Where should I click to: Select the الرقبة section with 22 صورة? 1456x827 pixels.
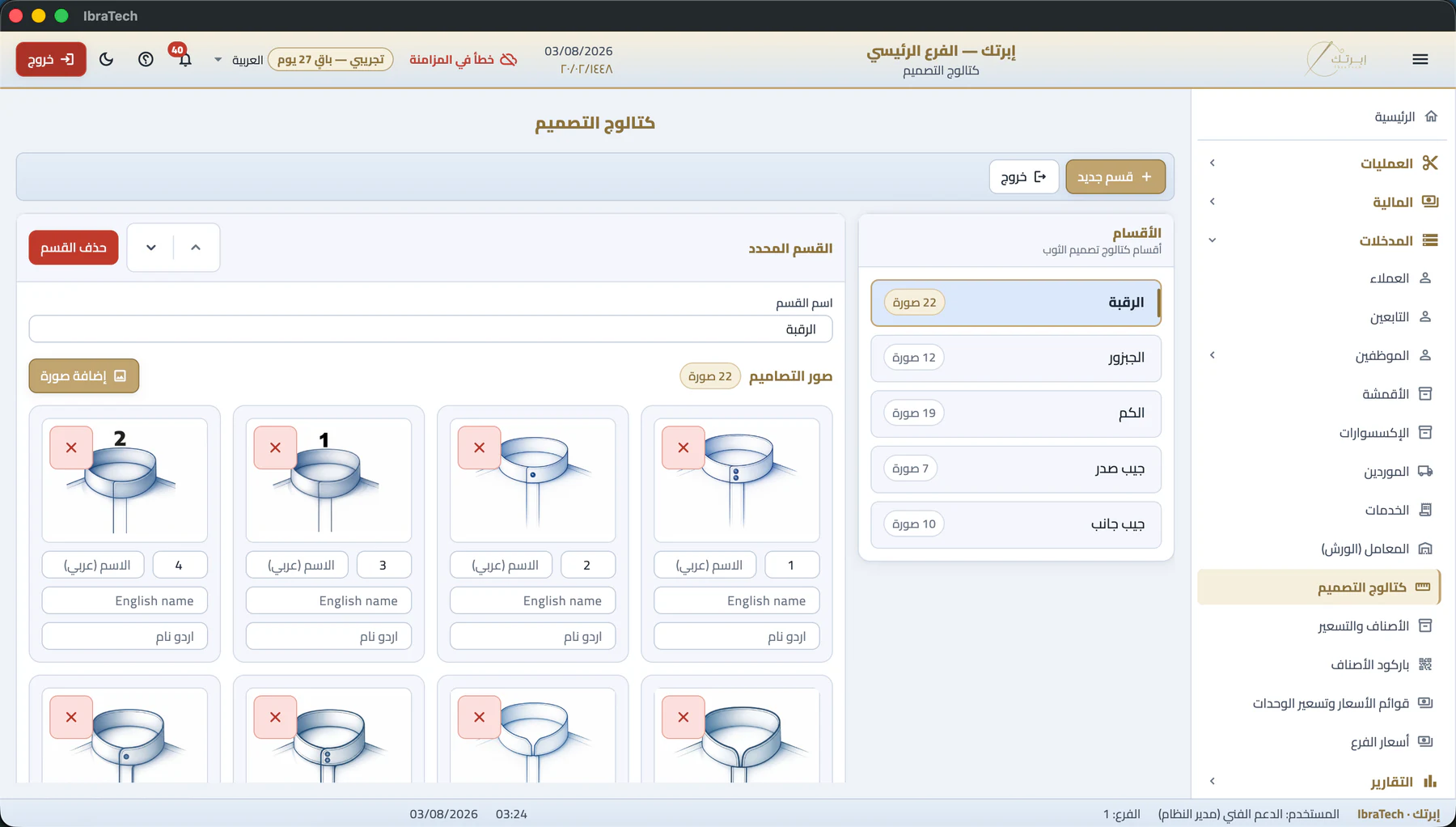click(x=1016, y=303)
